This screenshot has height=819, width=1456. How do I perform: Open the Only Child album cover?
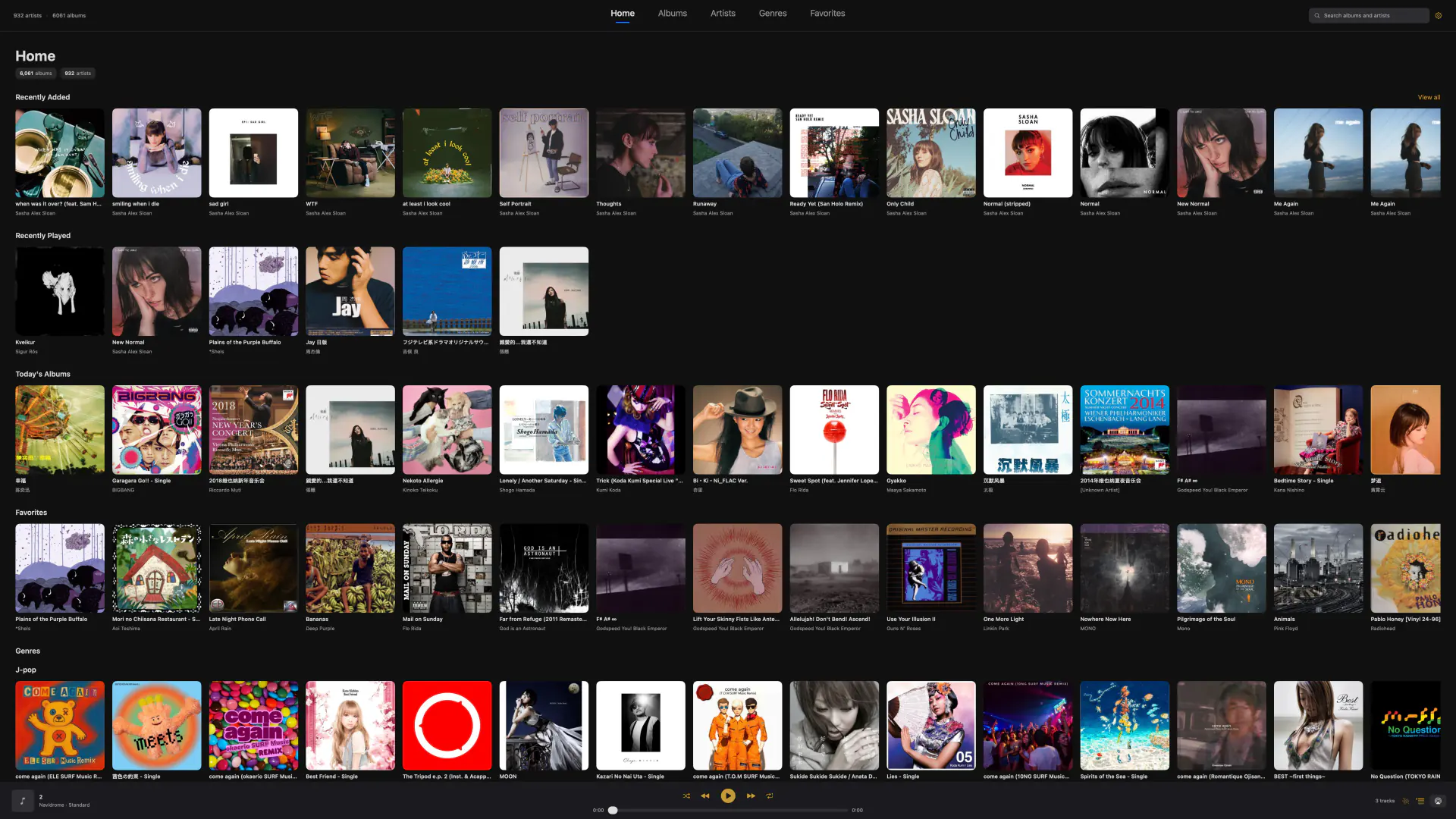pyautogui.click(x=931, y=153)
